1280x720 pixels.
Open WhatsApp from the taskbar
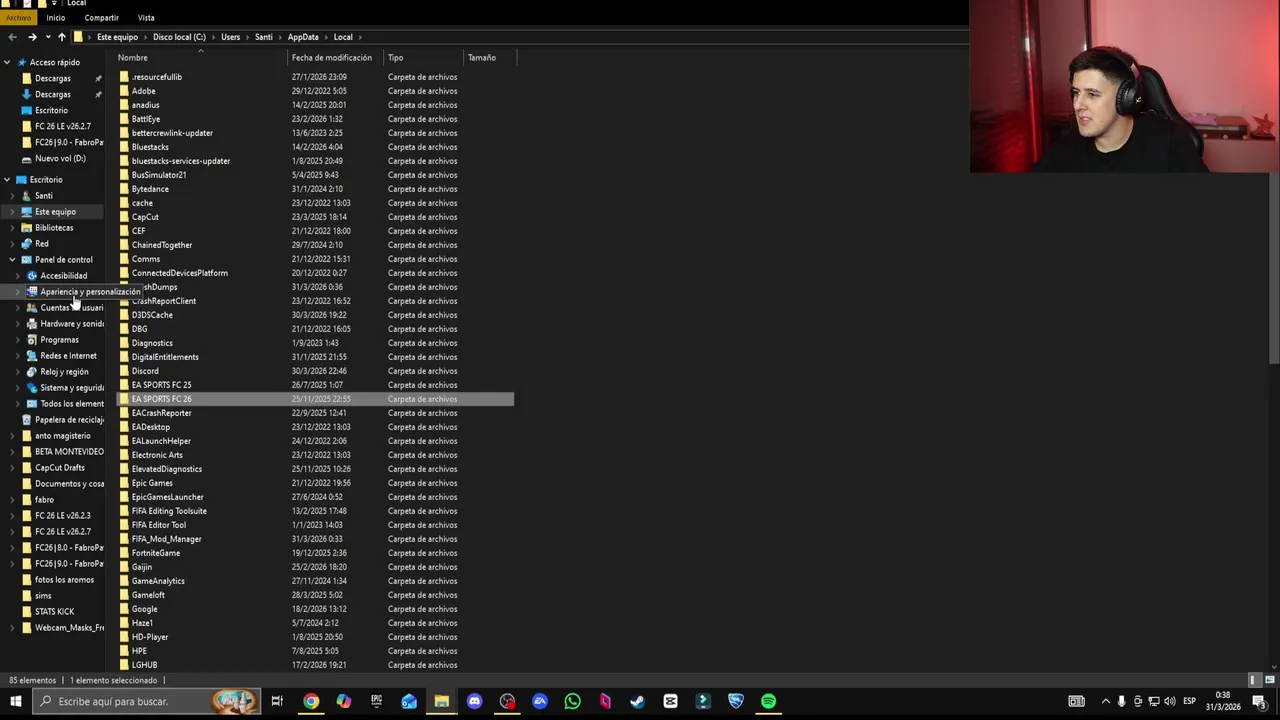tap(572, 701)
